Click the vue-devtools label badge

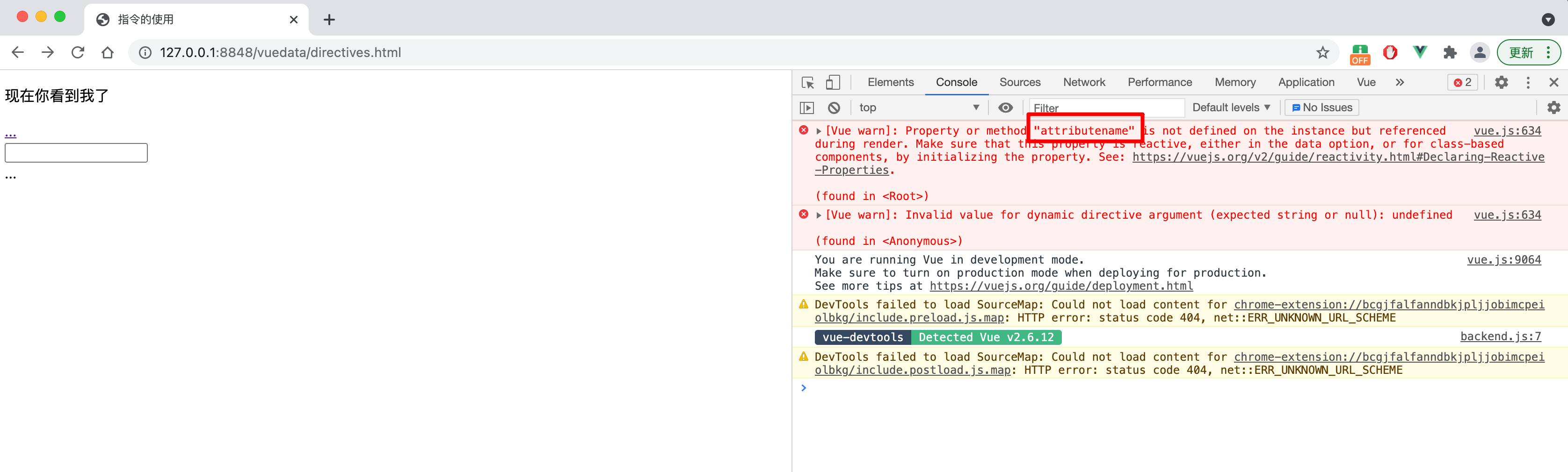[863, 337]
